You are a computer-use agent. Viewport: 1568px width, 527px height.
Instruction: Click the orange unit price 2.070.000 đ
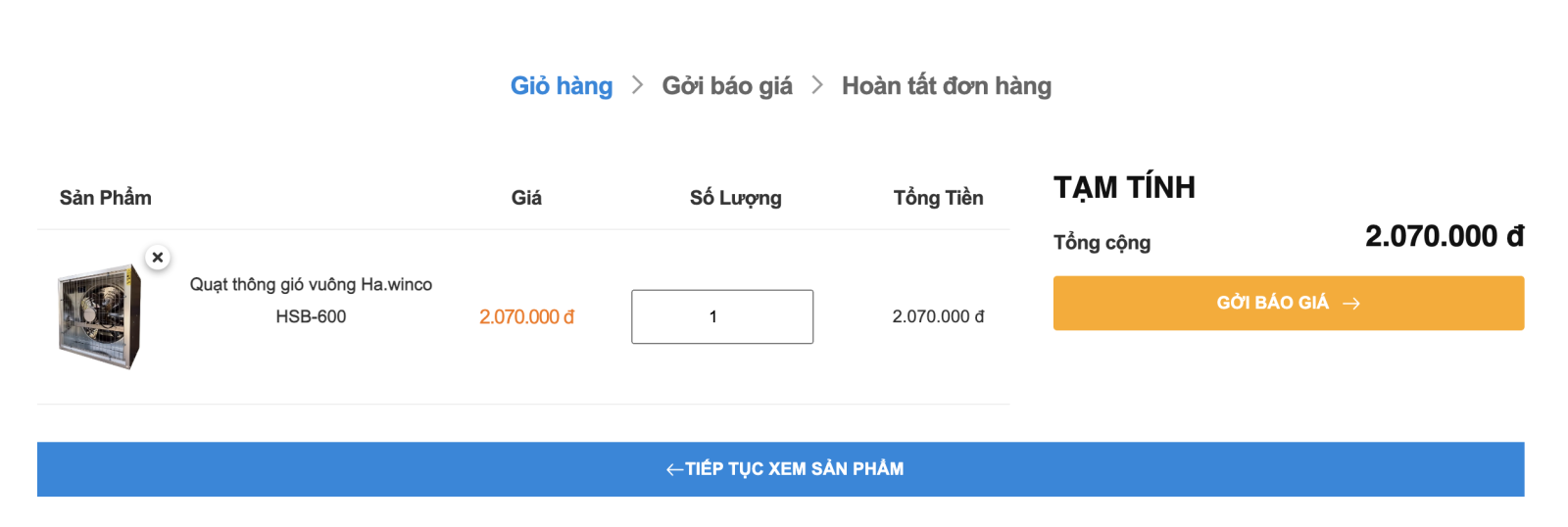click(526, 317)
